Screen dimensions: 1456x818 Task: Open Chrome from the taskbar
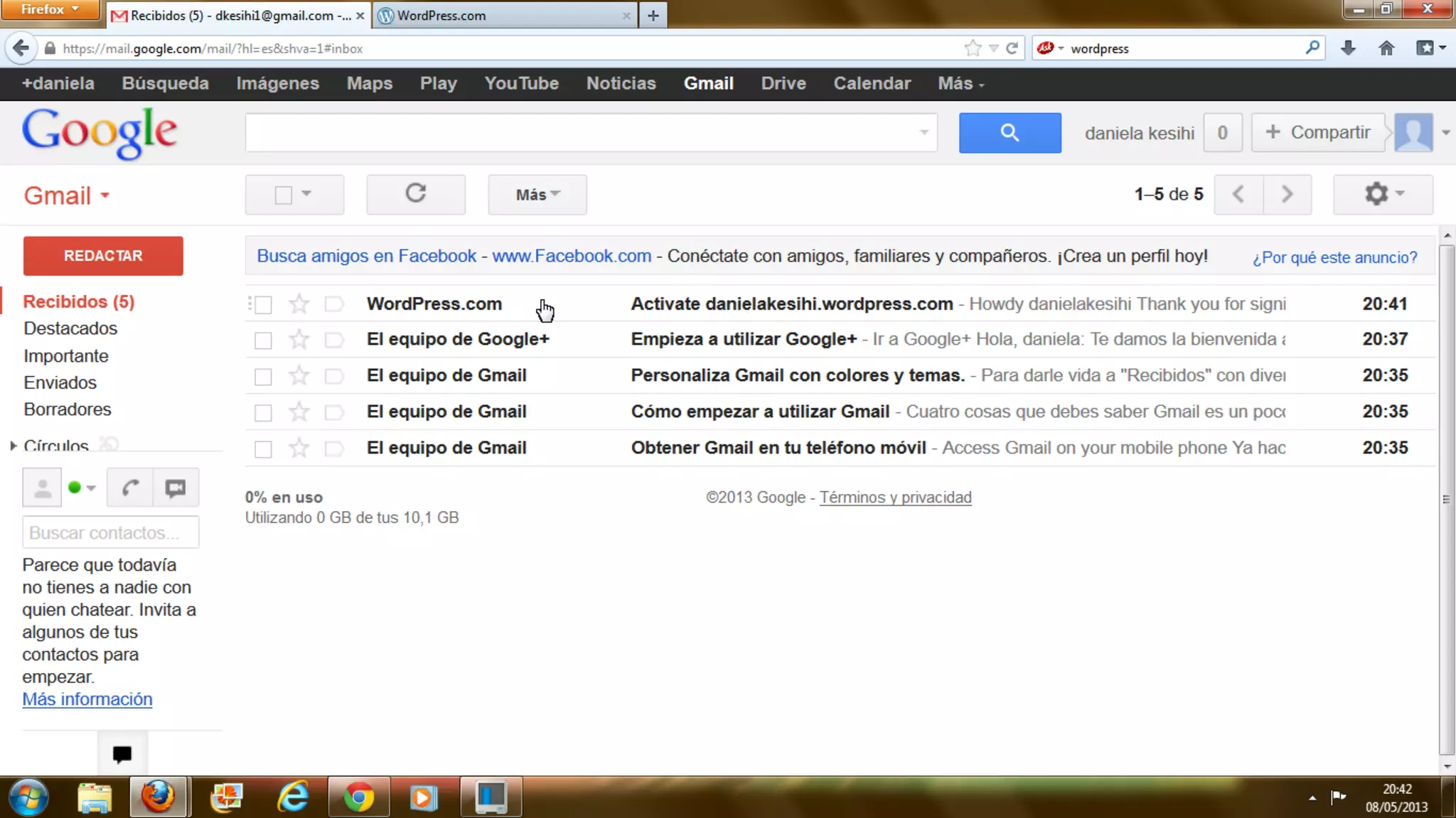pyautogui.click(x=359, y=797)
